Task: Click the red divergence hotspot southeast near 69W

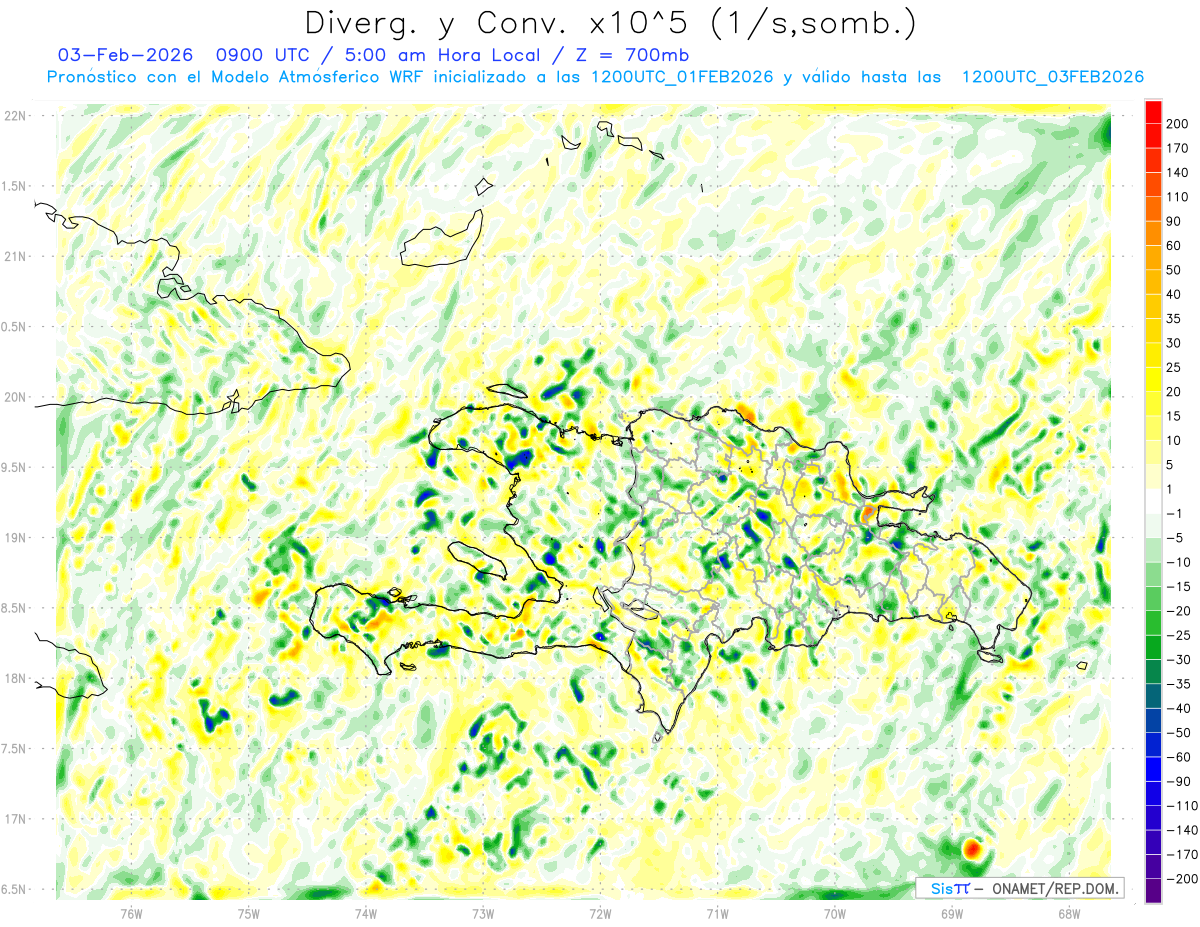Action: coord(972,850)
